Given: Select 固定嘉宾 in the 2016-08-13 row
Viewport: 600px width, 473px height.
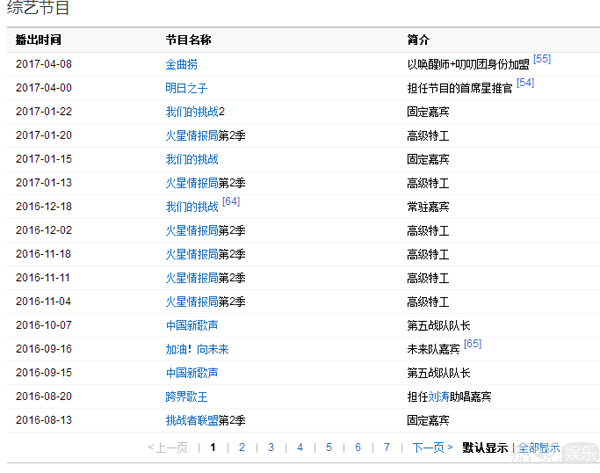Looking at the screenshot, I should click(x=428, y=420).
